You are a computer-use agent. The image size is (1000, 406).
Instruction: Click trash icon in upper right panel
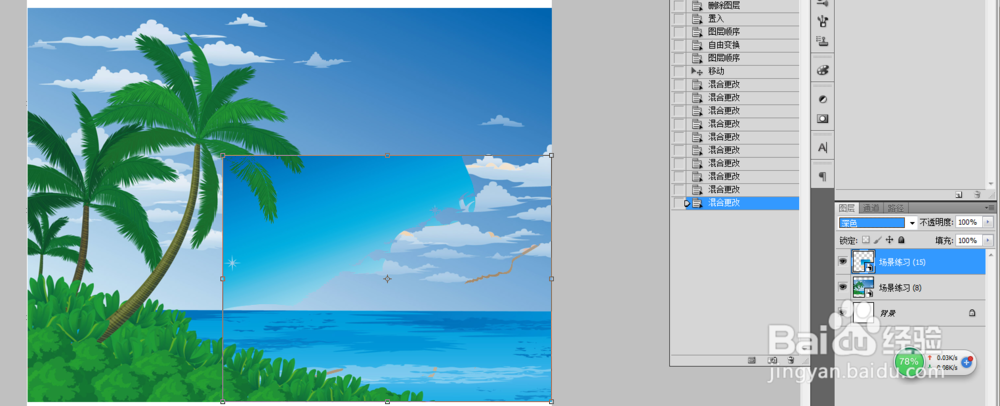(976, 194)
